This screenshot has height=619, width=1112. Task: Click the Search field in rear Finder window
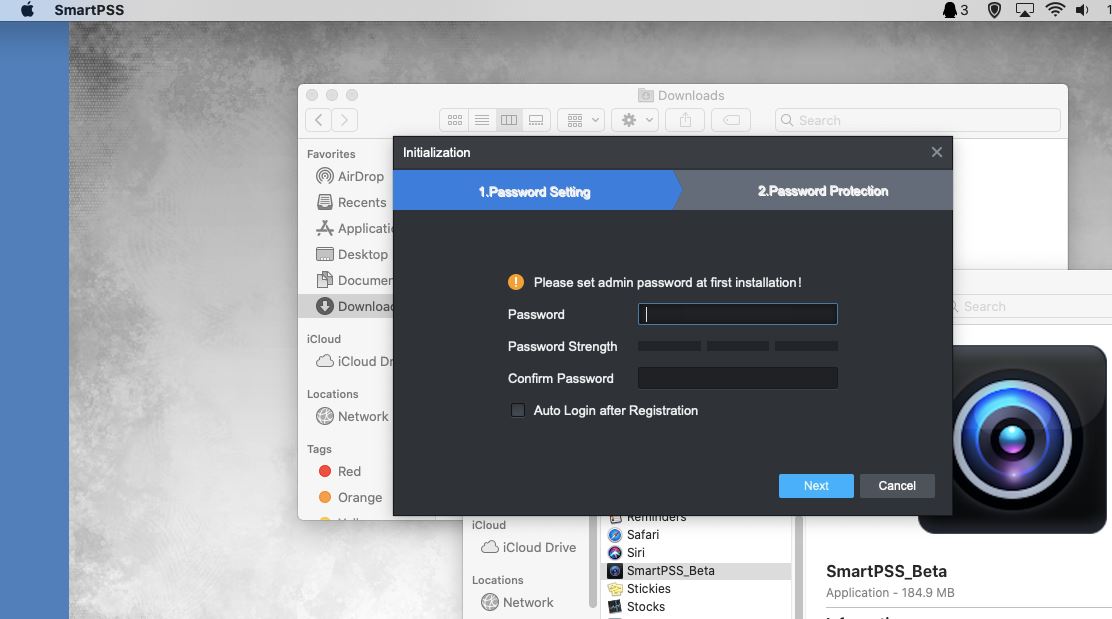click(1032, 306)
